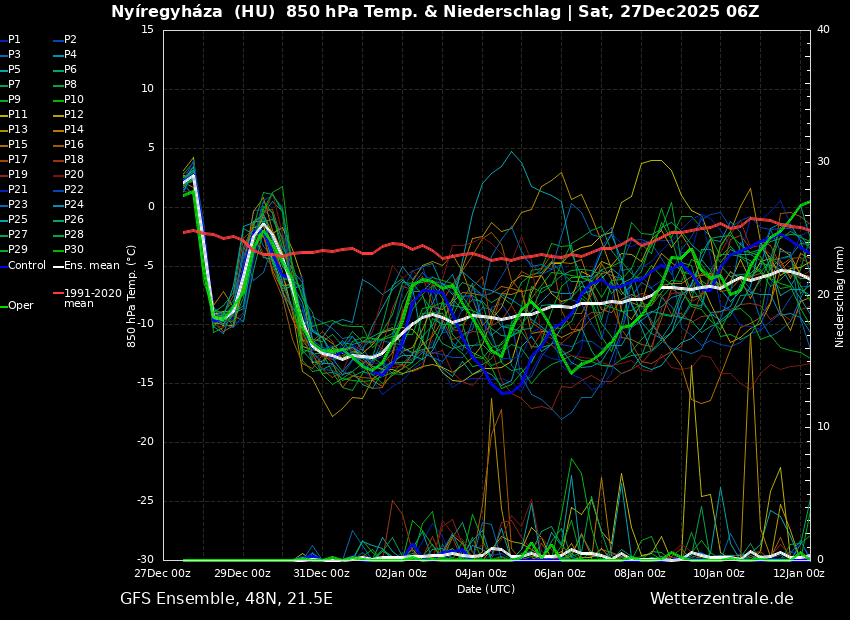
Task: Click the Wetterzentrale.de text at bottom right
Action: coord(721,599)
